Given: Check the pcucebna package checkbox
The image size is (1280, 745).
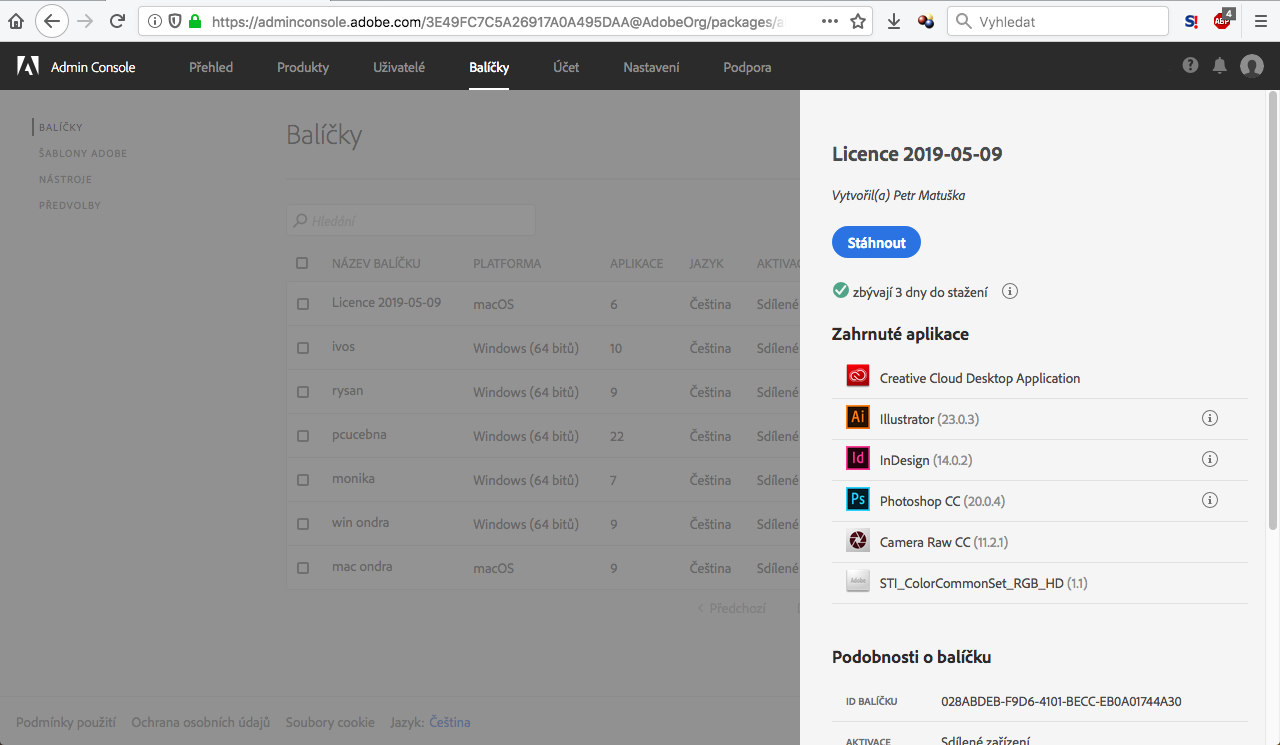Looking at the screenshot, I should 302,436.
